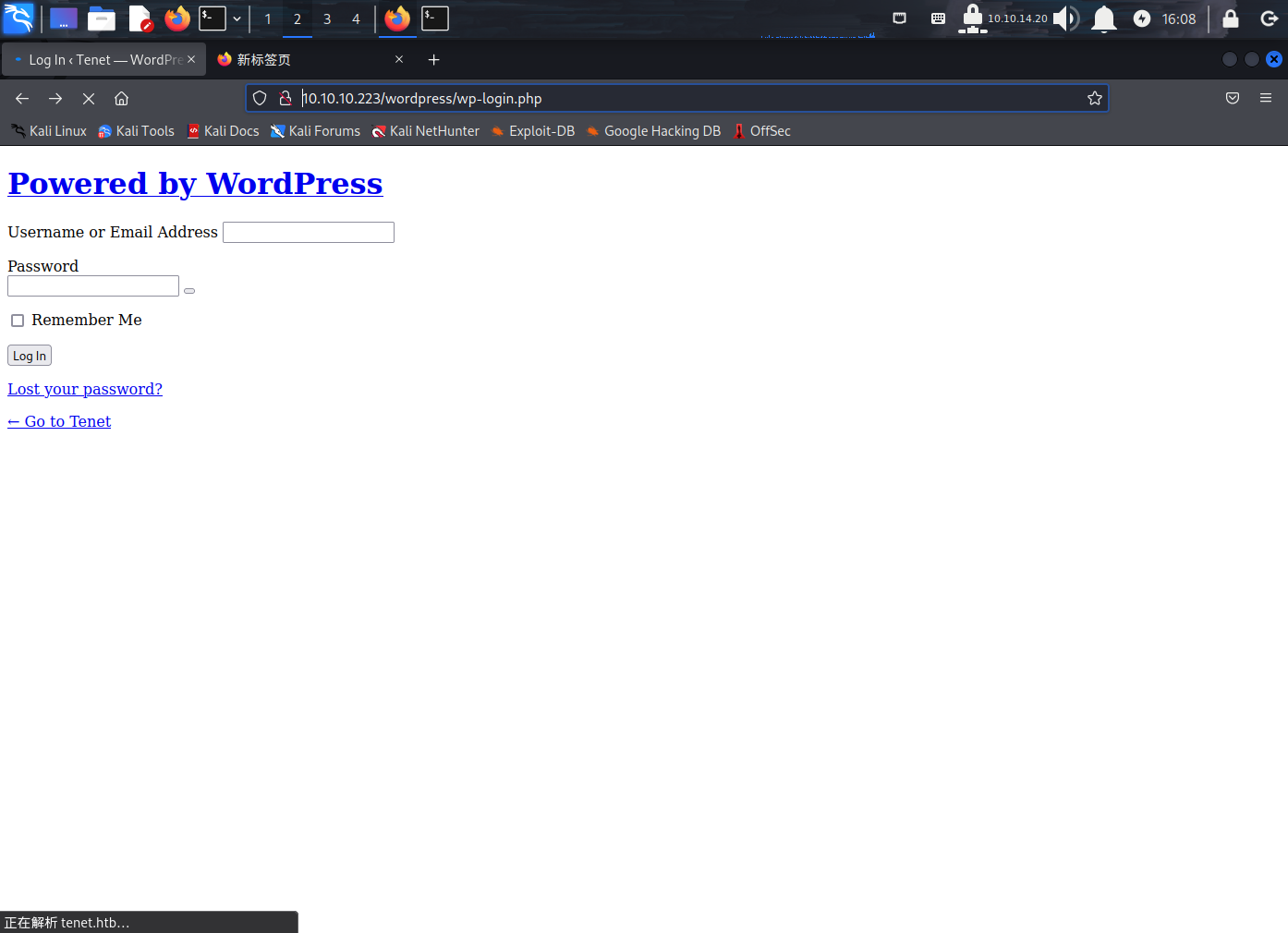Check the Remember Me checkbox
Image resolution: width=1288 pixels, height=933 pixels.
[x=18, y=321]
